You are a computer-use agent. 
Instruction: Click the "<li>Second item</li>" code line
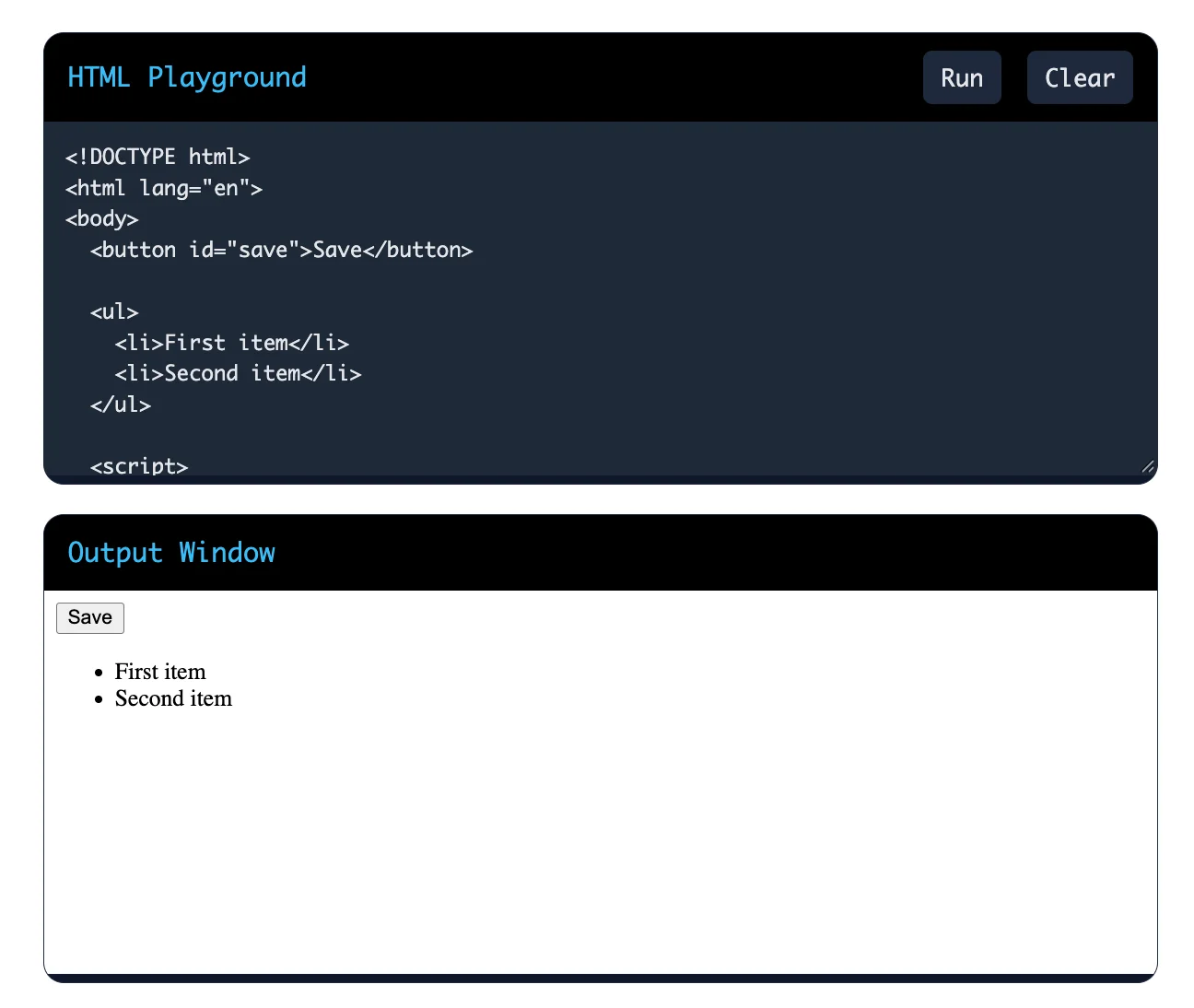(x=239, y=373)
